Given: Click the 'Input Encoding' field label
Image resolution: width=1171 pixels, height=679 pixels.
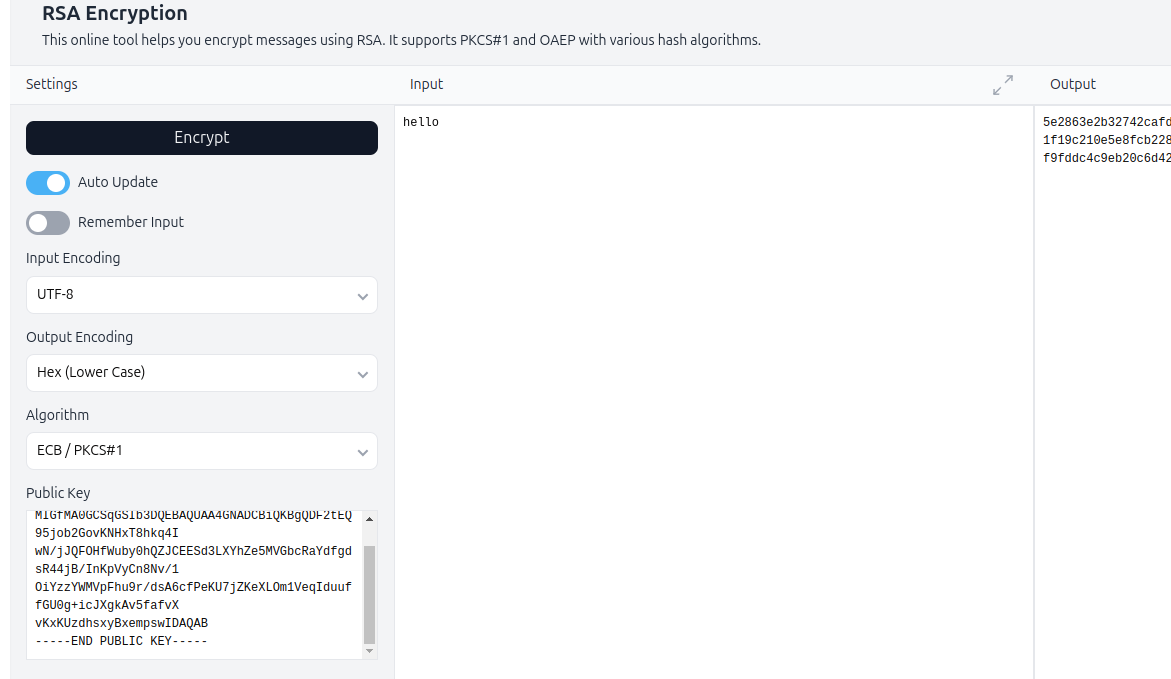Looking at the screenshot, I should 73,258.
